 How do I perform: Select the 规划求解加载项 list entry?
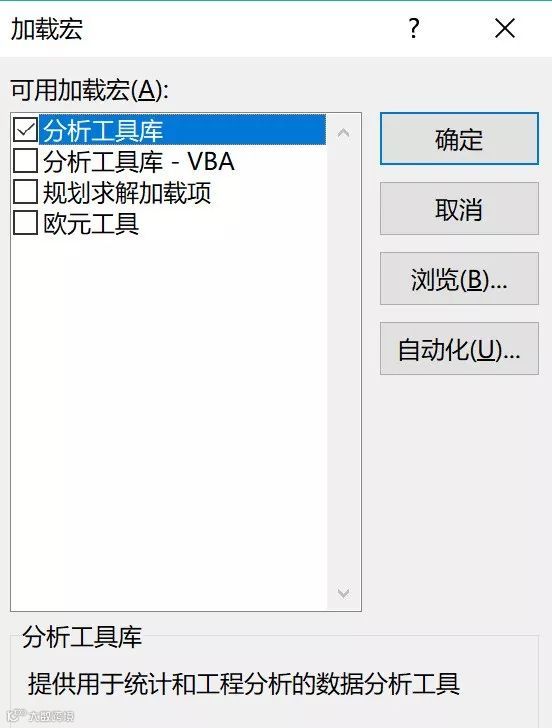click(127, 192)
